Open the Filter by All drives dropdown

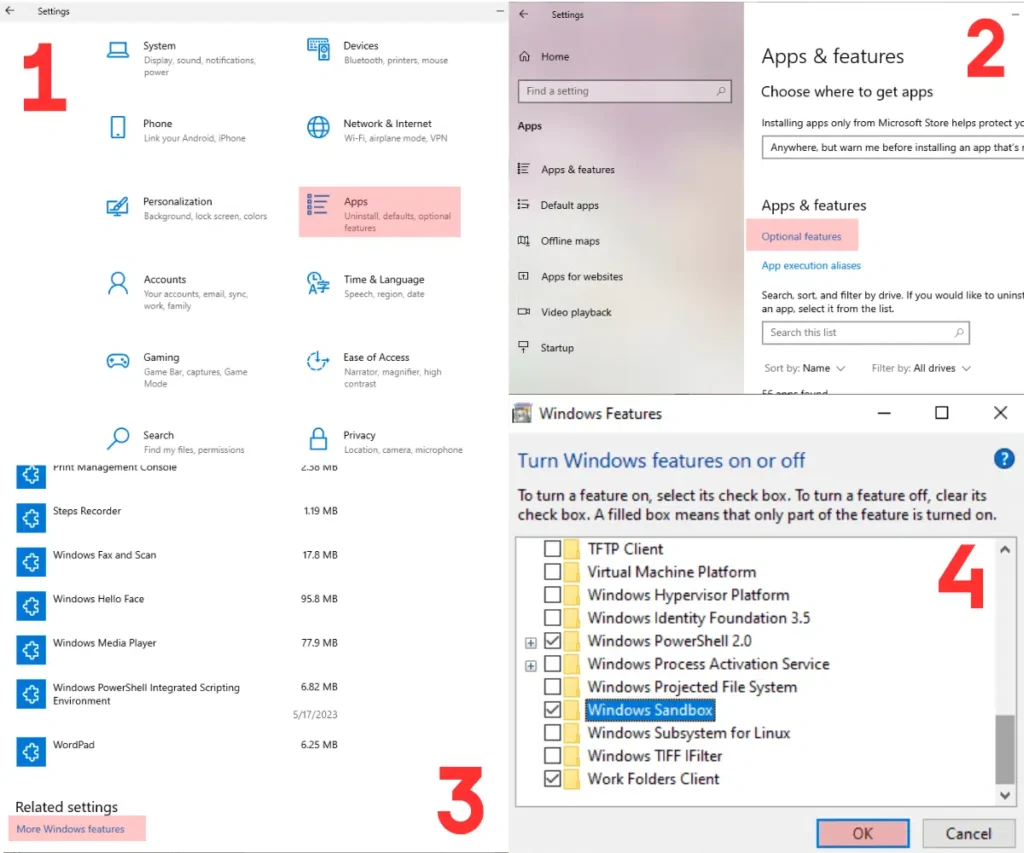click(921, 368)
